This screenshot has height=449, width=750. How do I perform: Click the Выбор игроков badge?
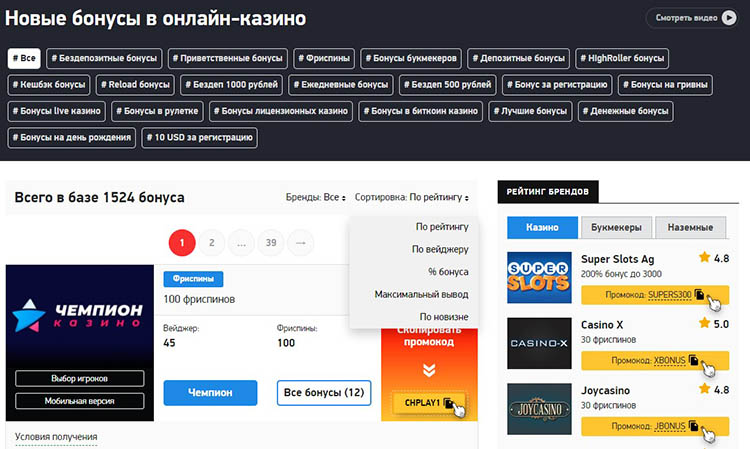tap(79, 378)
